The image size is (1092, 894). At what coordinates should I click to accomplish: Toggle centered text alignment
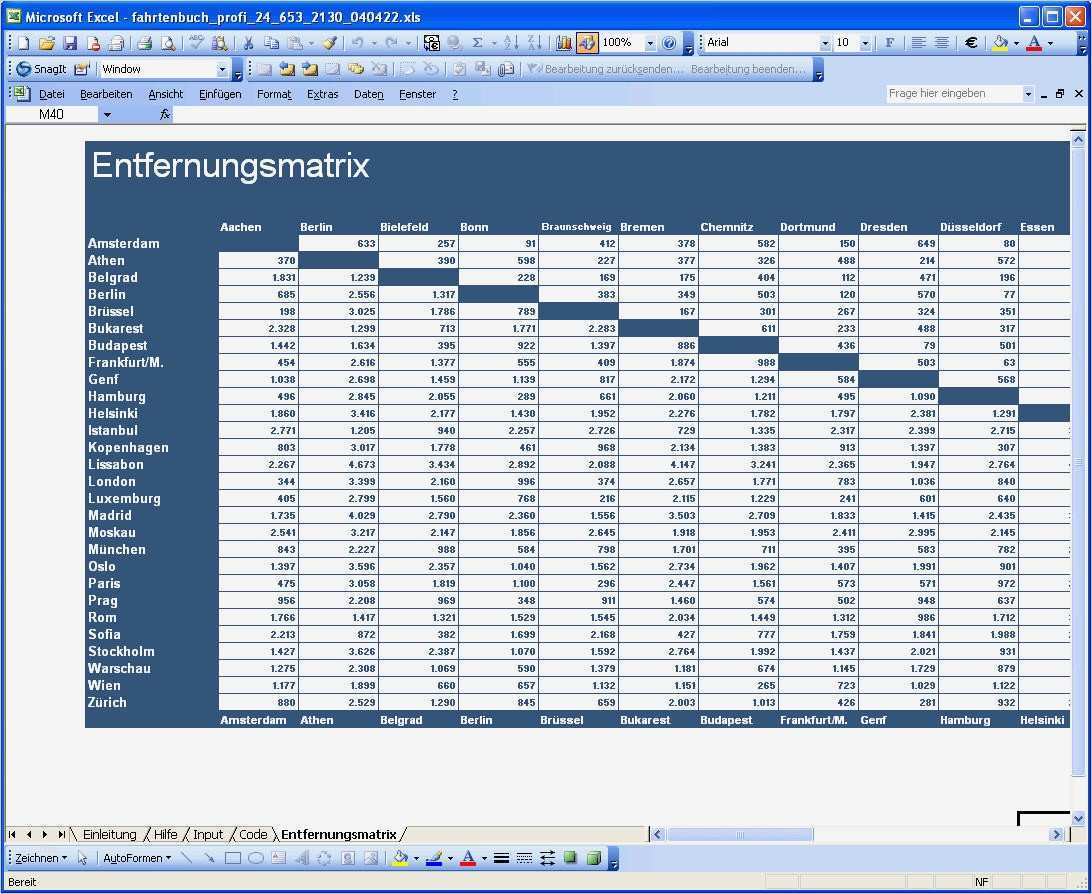point(942,43)
